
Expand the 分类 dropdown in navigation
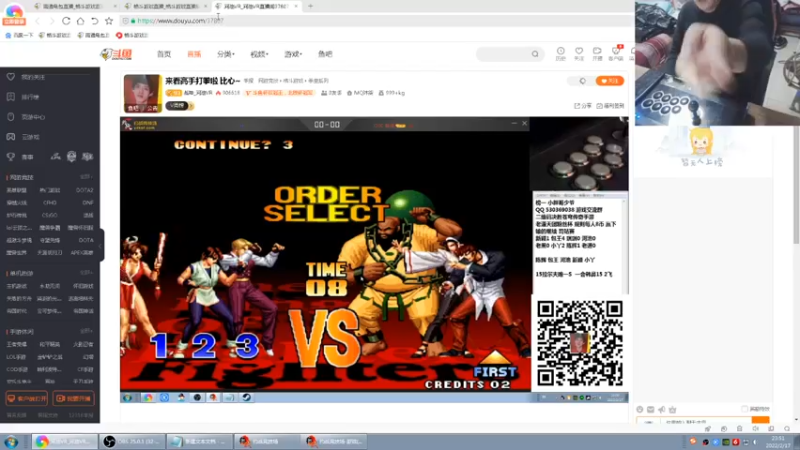[226, 54]
